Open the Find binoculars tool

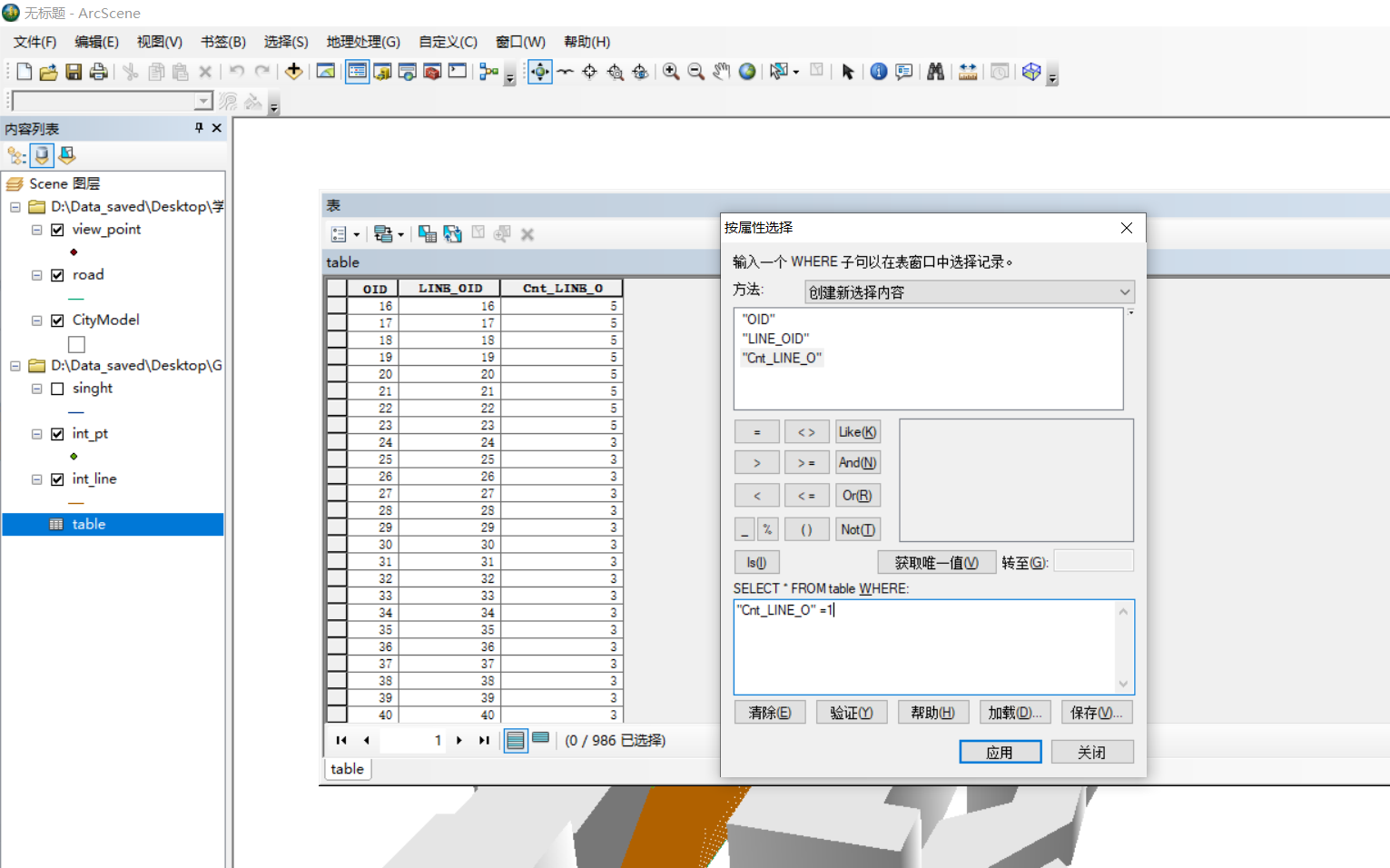[x=936, y=72]
